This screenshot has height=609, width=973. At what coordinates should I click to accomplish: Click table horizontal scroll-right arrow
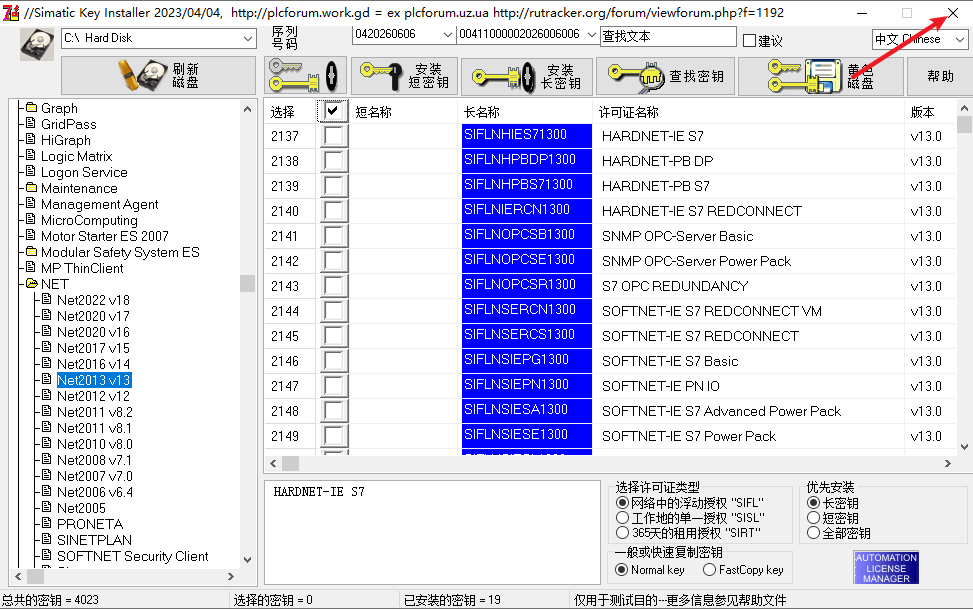pos(948,463)
